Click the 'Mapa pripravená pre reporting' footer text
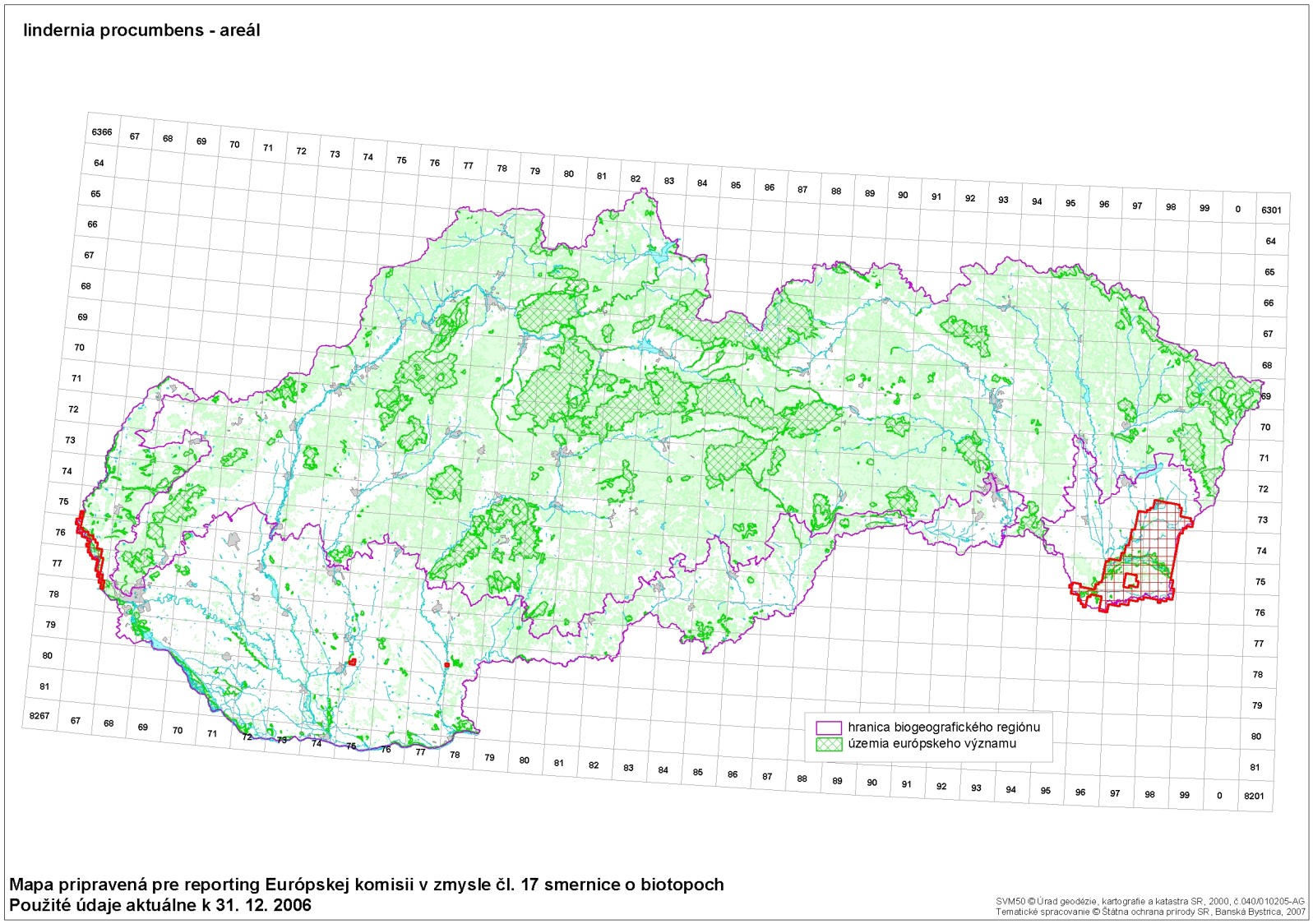The height and width of the screenshot is (924, 1313). (367, 885)
